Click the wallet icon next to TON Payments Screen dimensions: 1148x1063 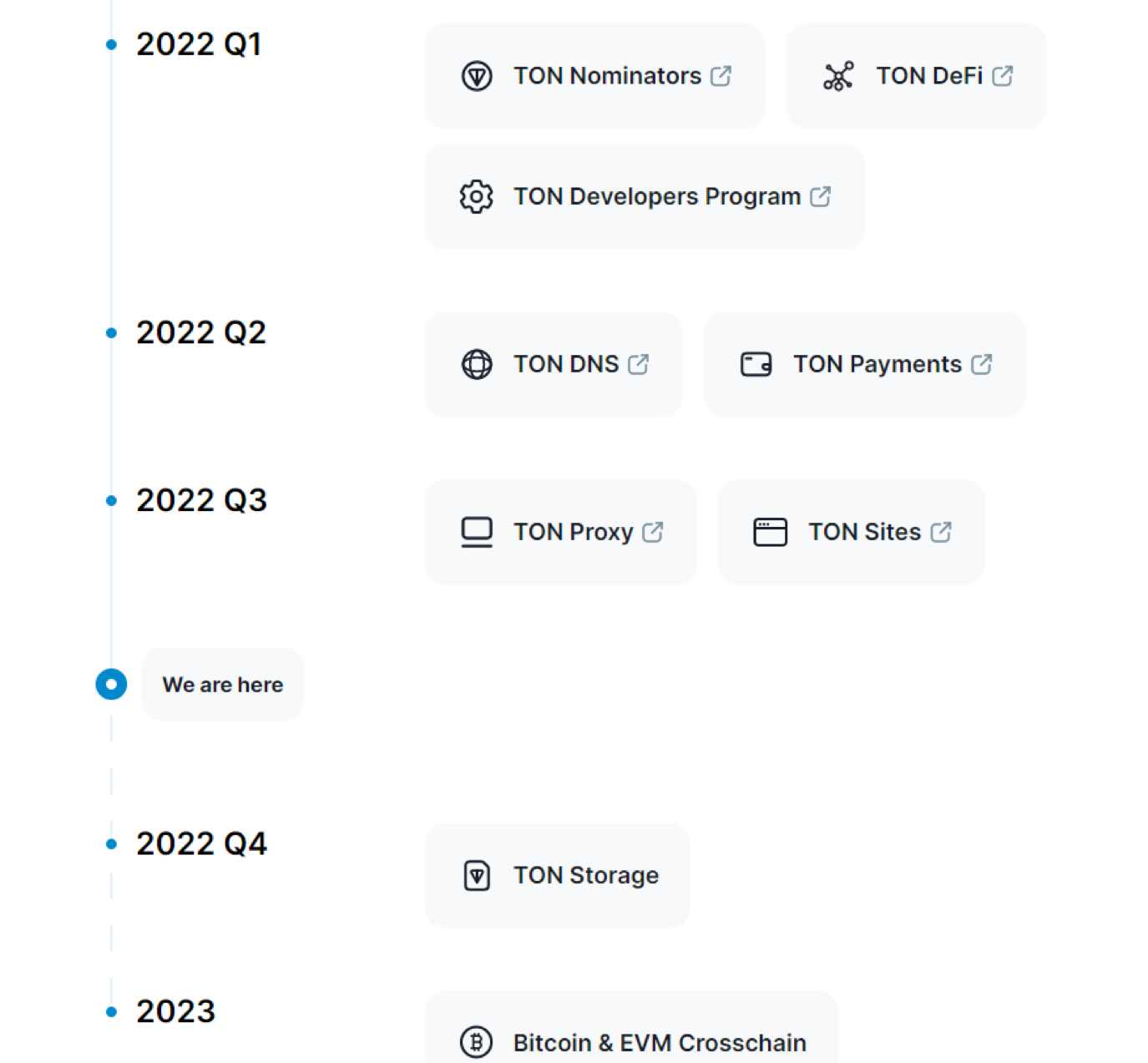pyautogui.click(x=756, y=364)
